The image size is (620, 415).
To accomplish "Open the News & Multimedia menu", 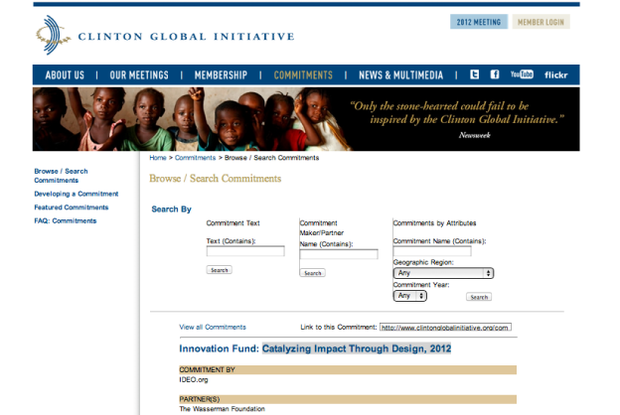I will (401, 75).
